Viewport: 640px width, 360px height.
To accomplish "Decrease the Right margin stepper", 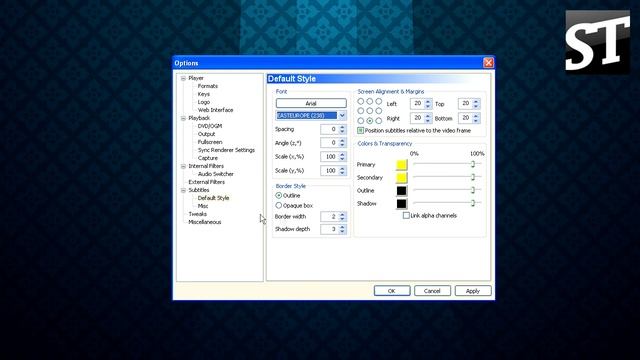I will coord(428,121).
